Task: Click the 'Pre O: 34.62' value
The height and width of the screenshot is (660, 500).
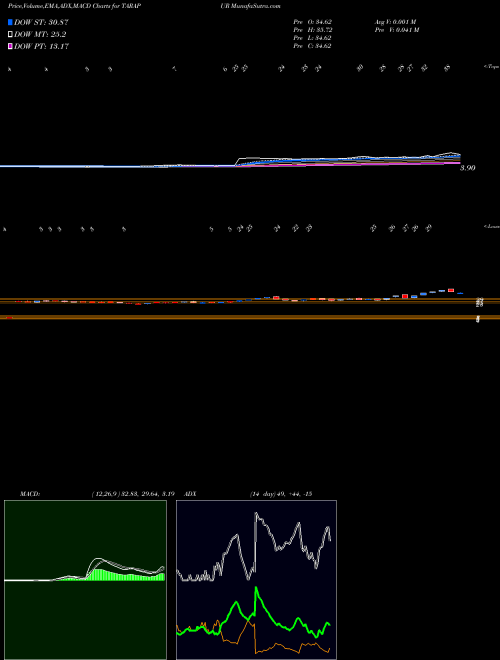Action: point(312,22)
